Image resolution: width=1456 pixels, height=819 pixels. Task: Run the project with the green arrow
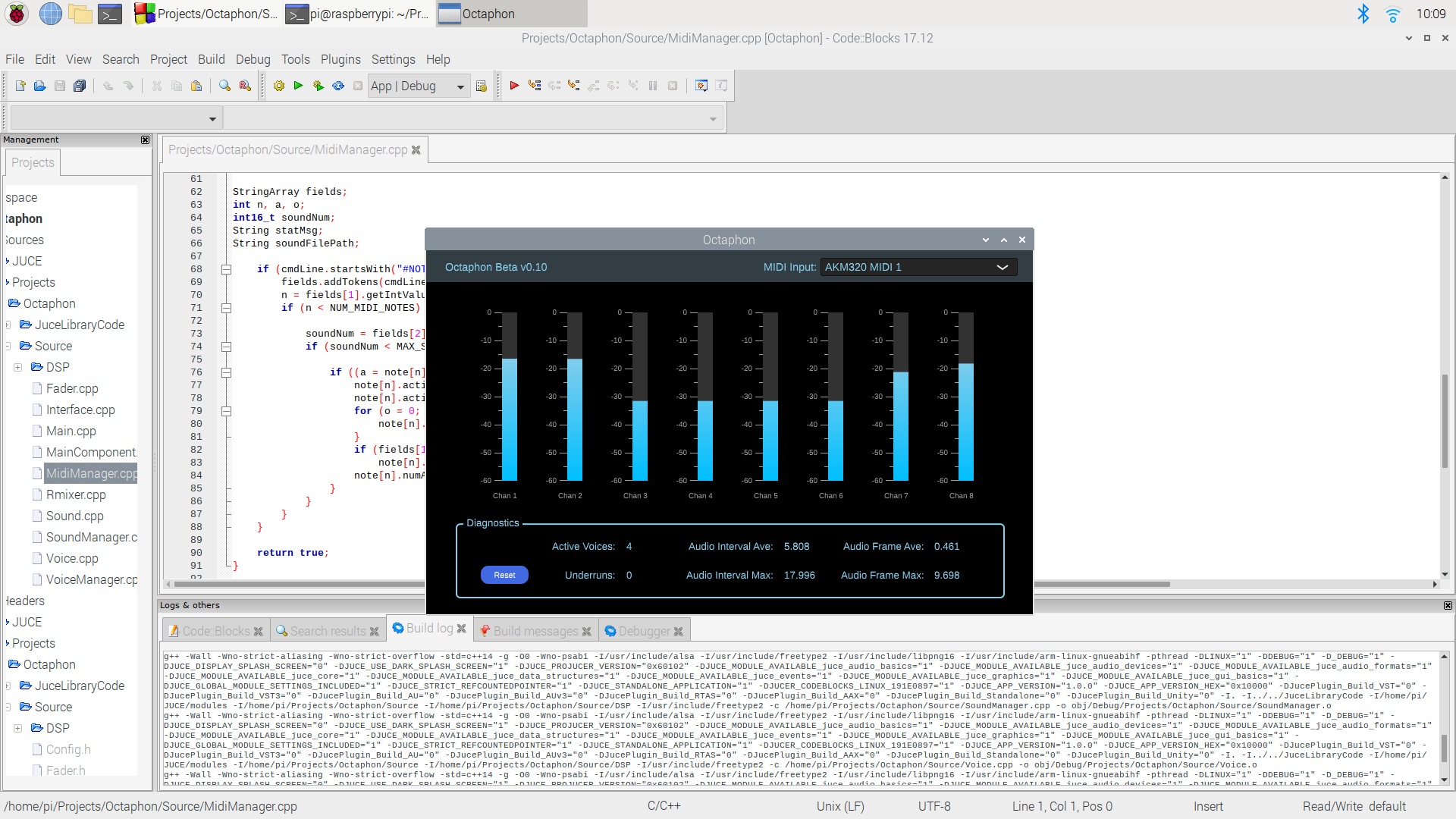(x=299, y=86)
